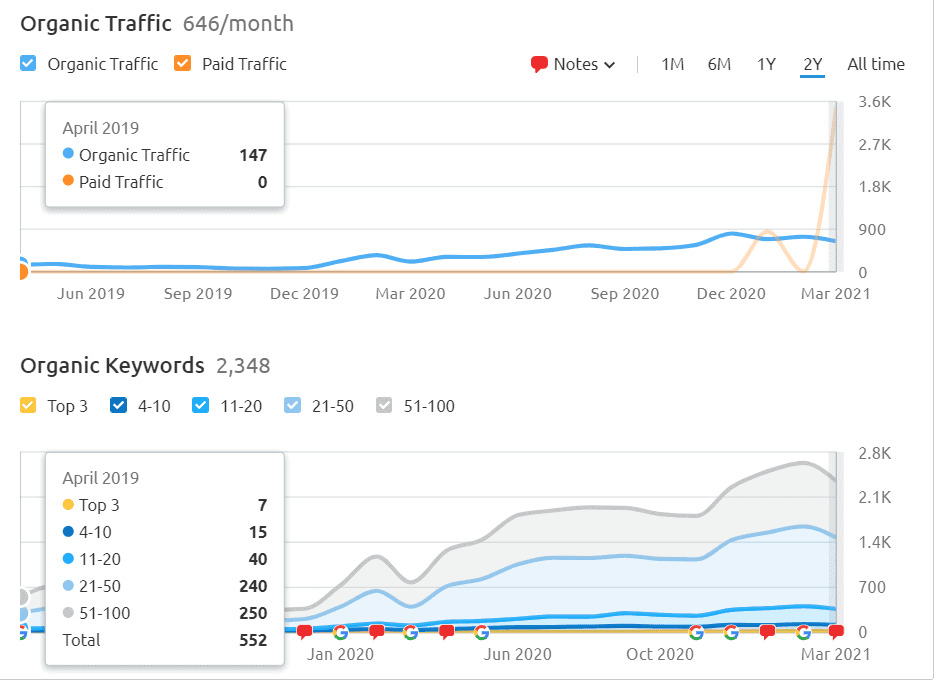Viewport: 944px width, 695px height.
Task: Select second Google marker after Jan 2020
Action: click(411, 632)
